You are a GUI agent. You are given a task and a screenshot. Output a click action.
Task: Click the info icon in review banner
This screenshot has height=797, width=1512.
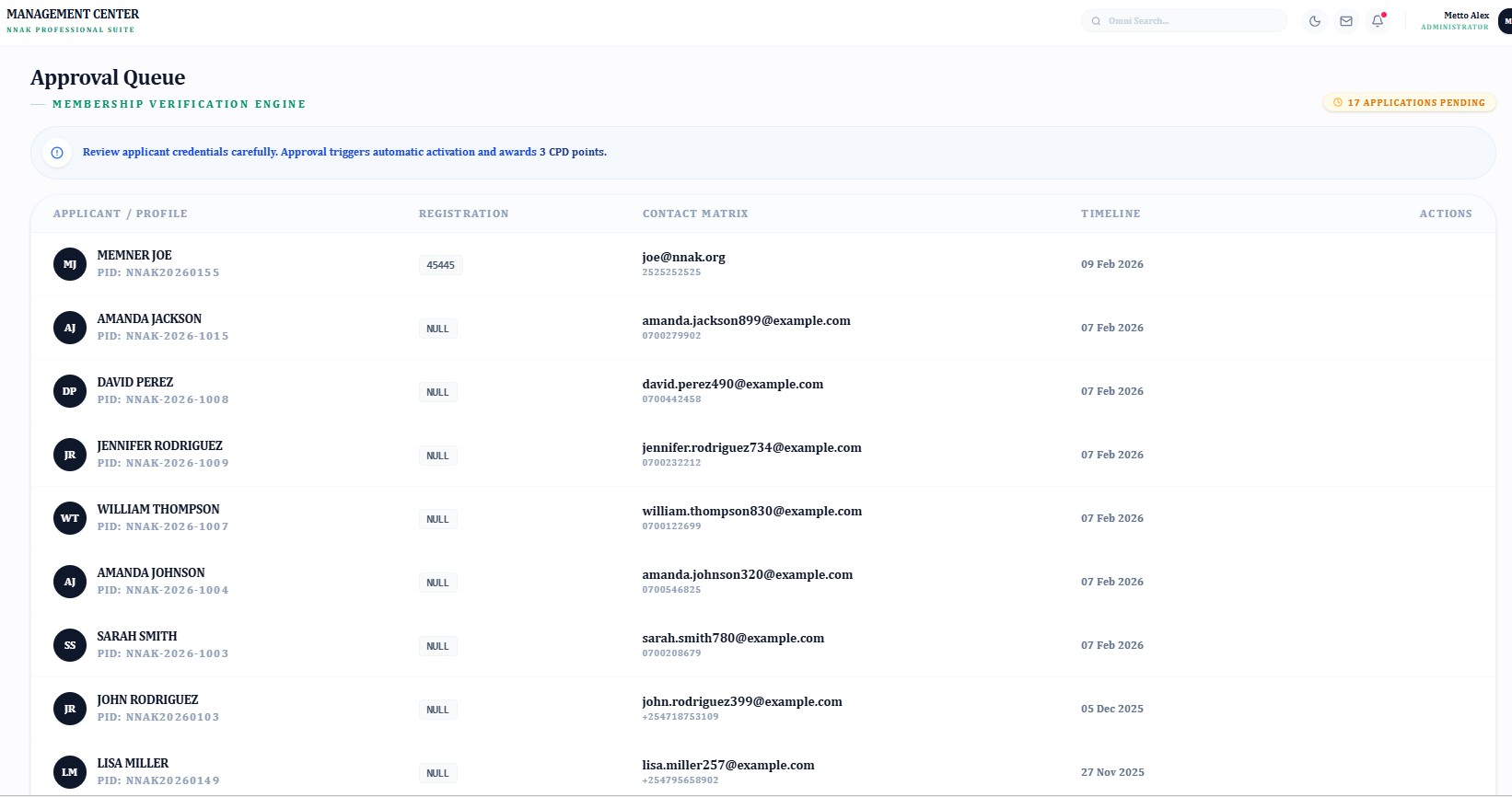pyautogui.click(x=57, y=153)
